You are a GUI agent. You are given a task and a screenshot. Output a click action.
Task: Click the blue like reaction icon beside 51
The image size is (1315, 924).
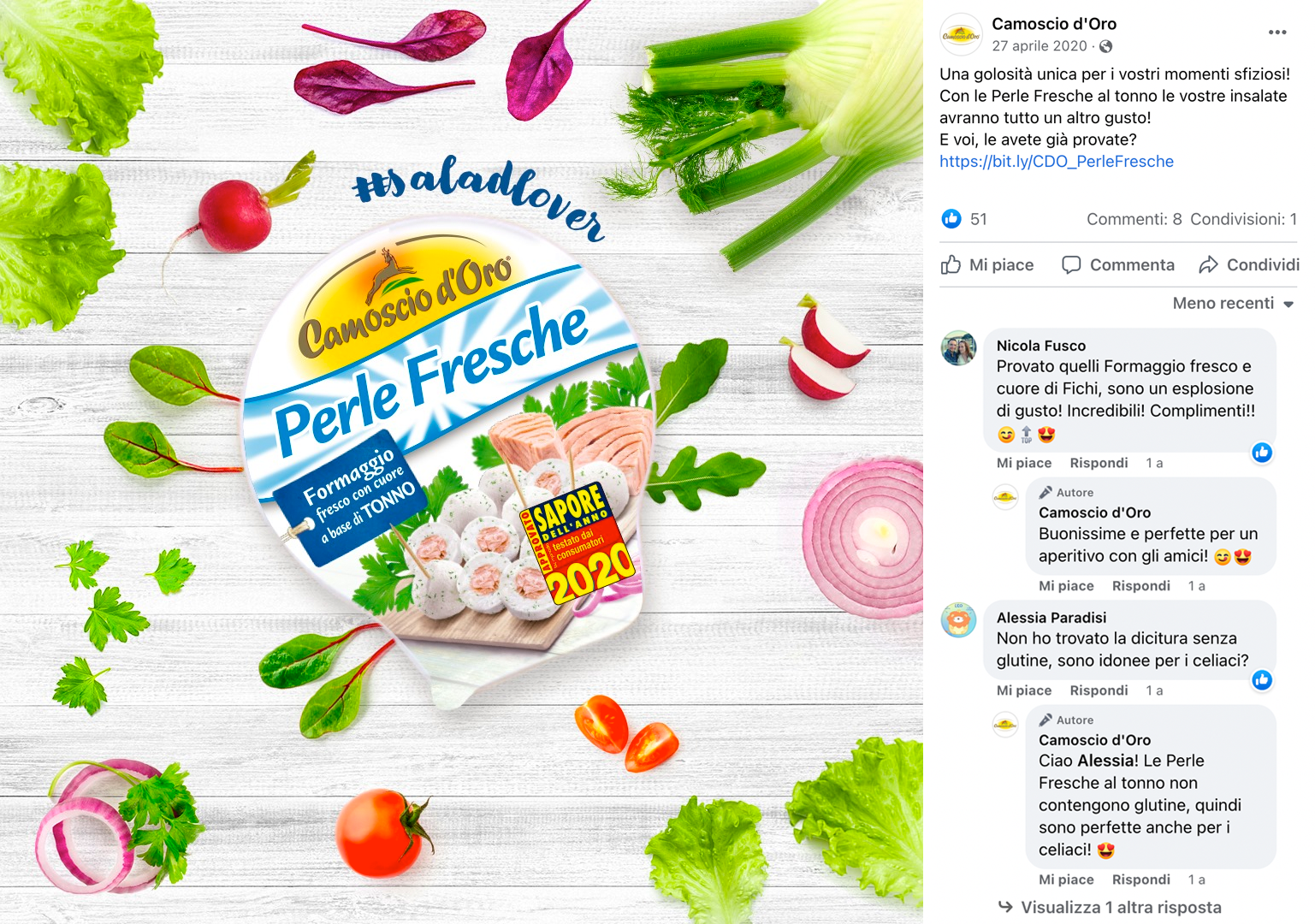tap(951, 219)
